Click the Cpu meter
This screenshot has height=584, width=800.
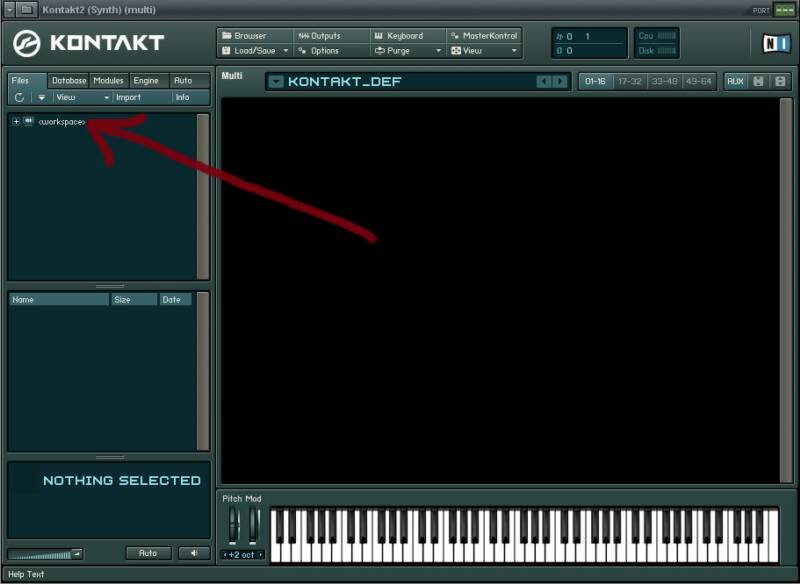coord(657,36)
